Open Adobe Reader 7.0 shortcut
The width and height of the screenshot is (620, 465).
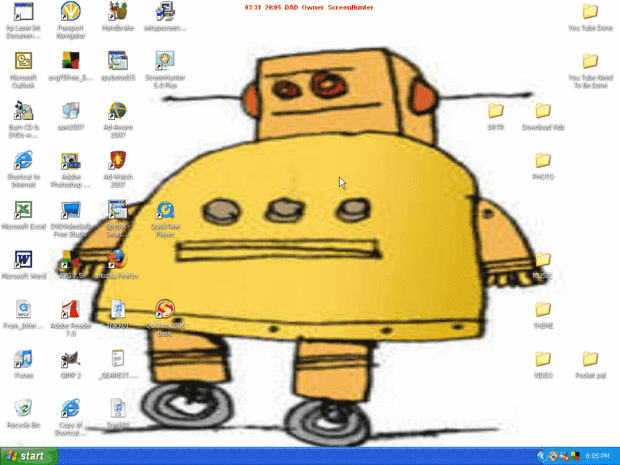[x=70, y=310]
